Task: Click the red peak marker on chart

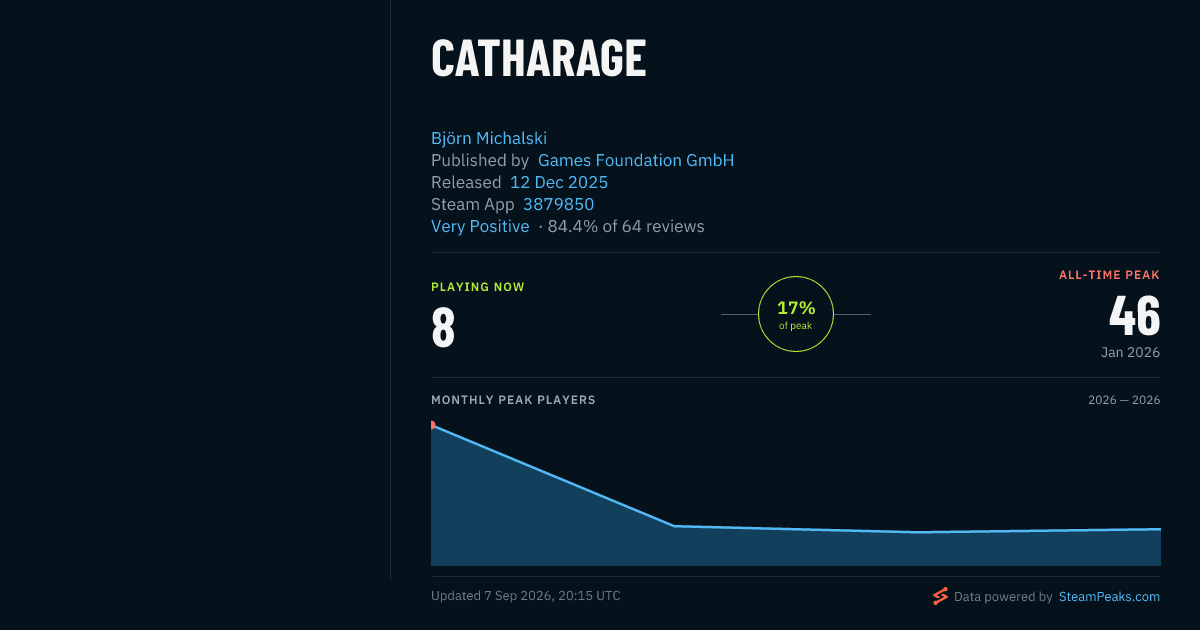Action: pyautogui.click(x=433, y=425)
